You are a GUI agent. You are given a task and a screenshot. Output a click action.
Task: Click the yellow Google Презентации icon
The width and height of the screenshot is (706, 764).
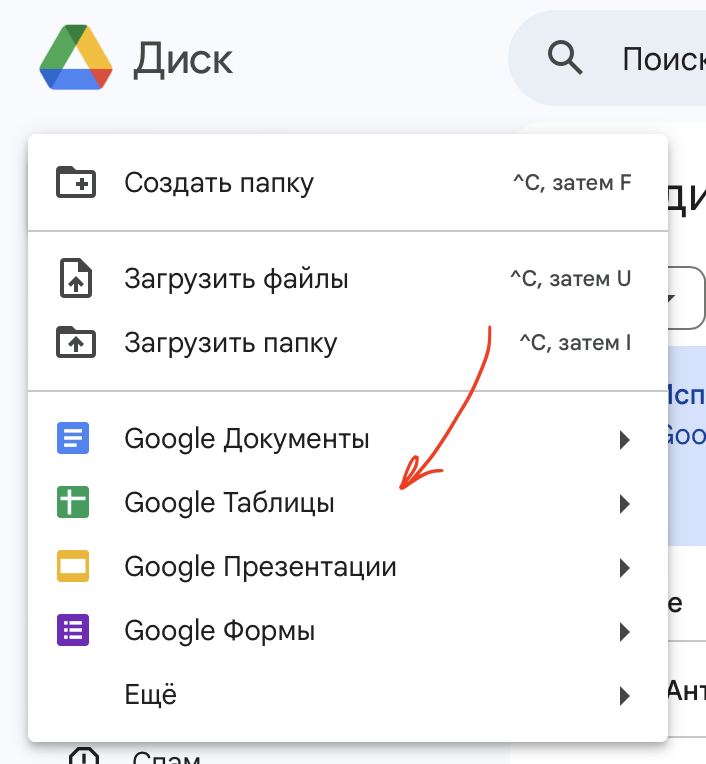[74, 567]
